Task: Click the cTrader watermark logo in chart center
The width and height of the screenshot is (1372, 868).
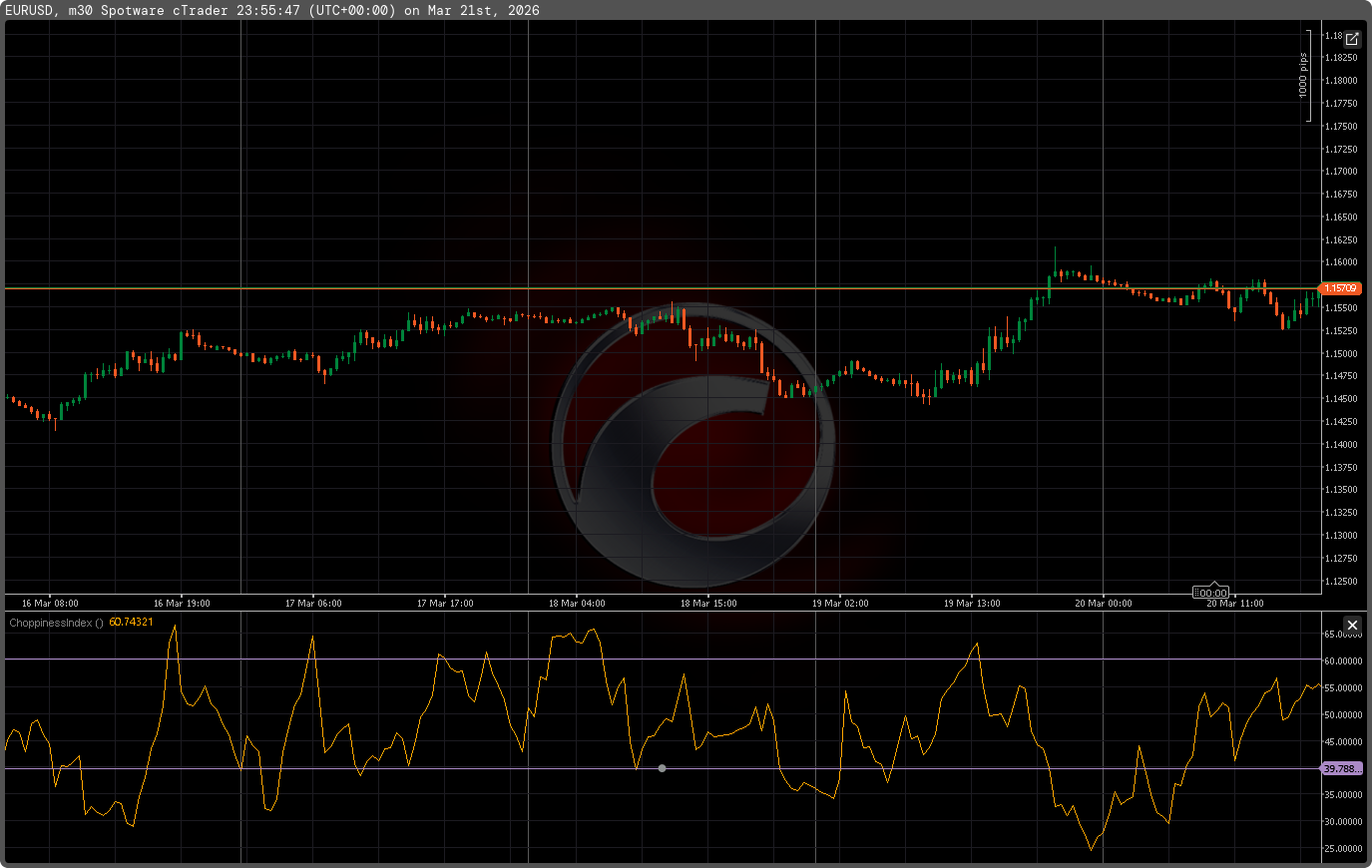Action: (698, 429)
